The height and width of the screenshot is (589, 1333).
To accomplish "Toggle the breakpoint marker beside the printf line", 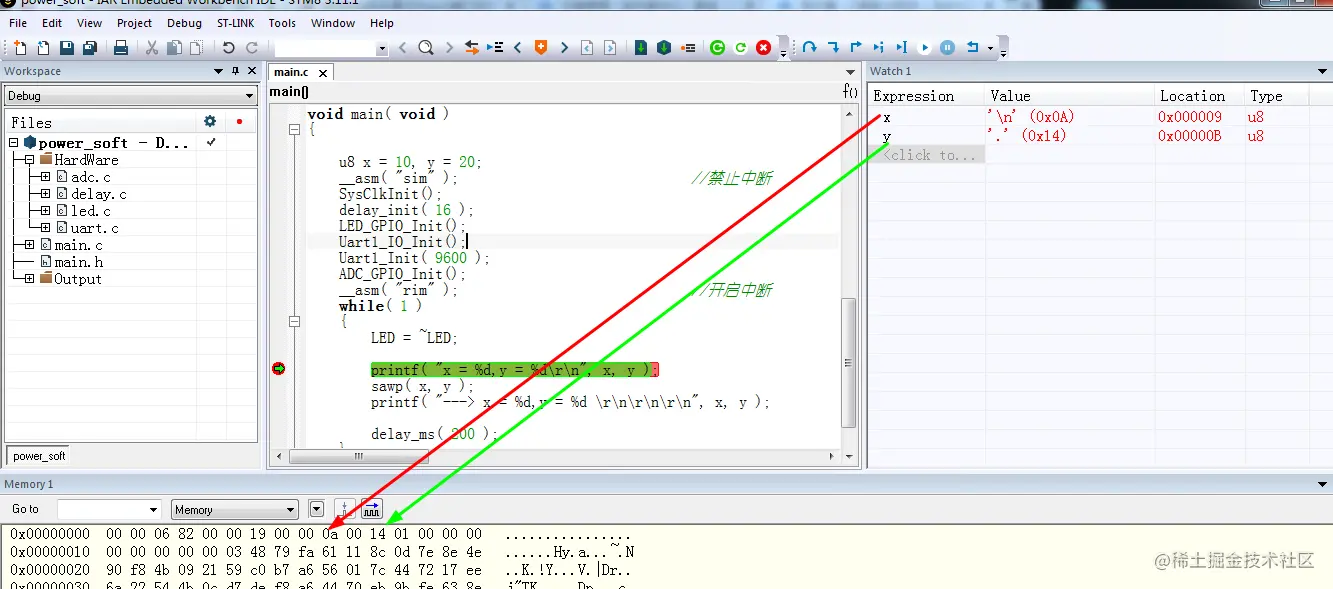I will (x=278, y=369).
